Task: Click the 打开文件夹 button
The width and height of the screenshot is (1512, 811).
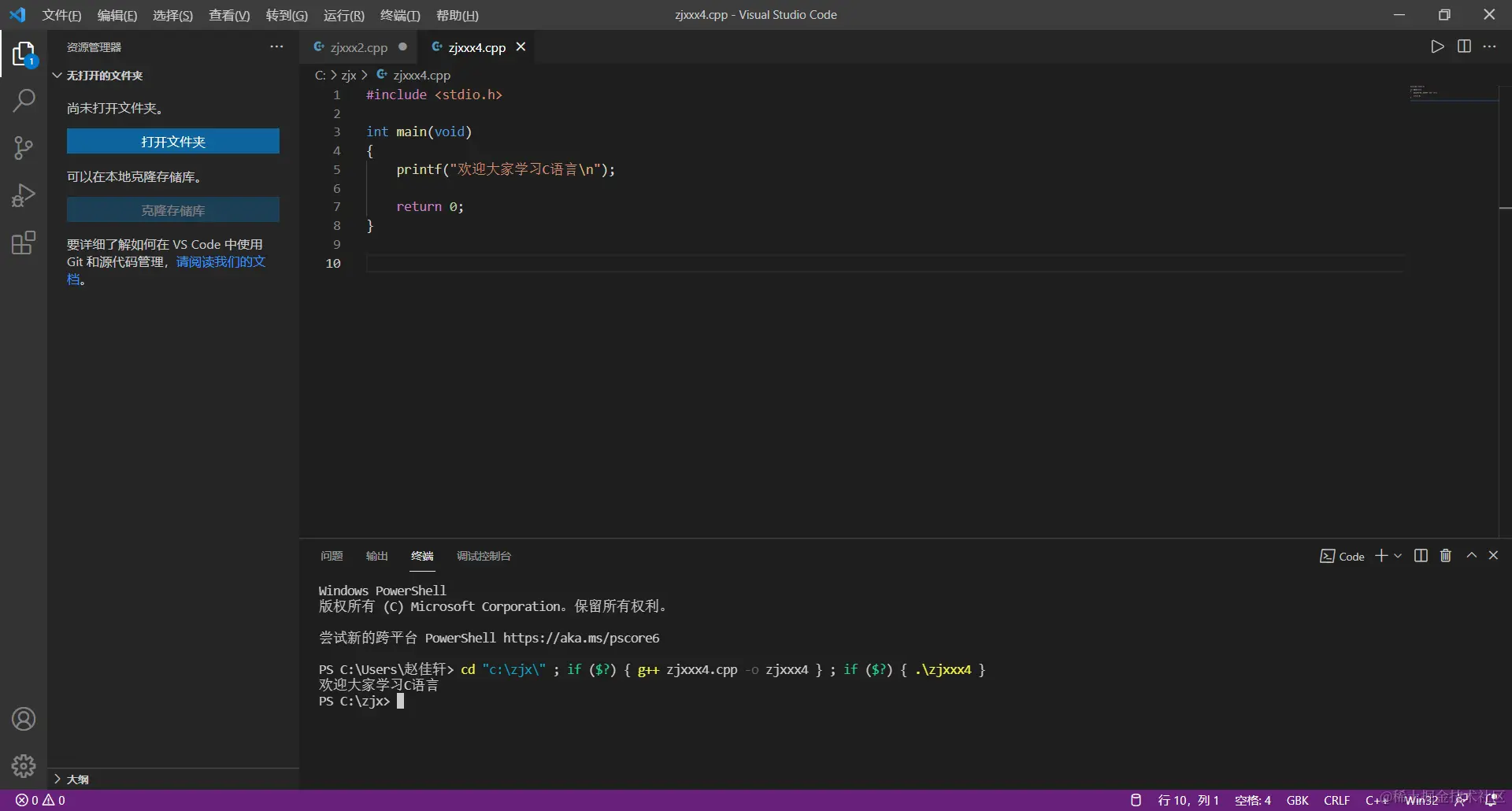Action: (173, 142)
